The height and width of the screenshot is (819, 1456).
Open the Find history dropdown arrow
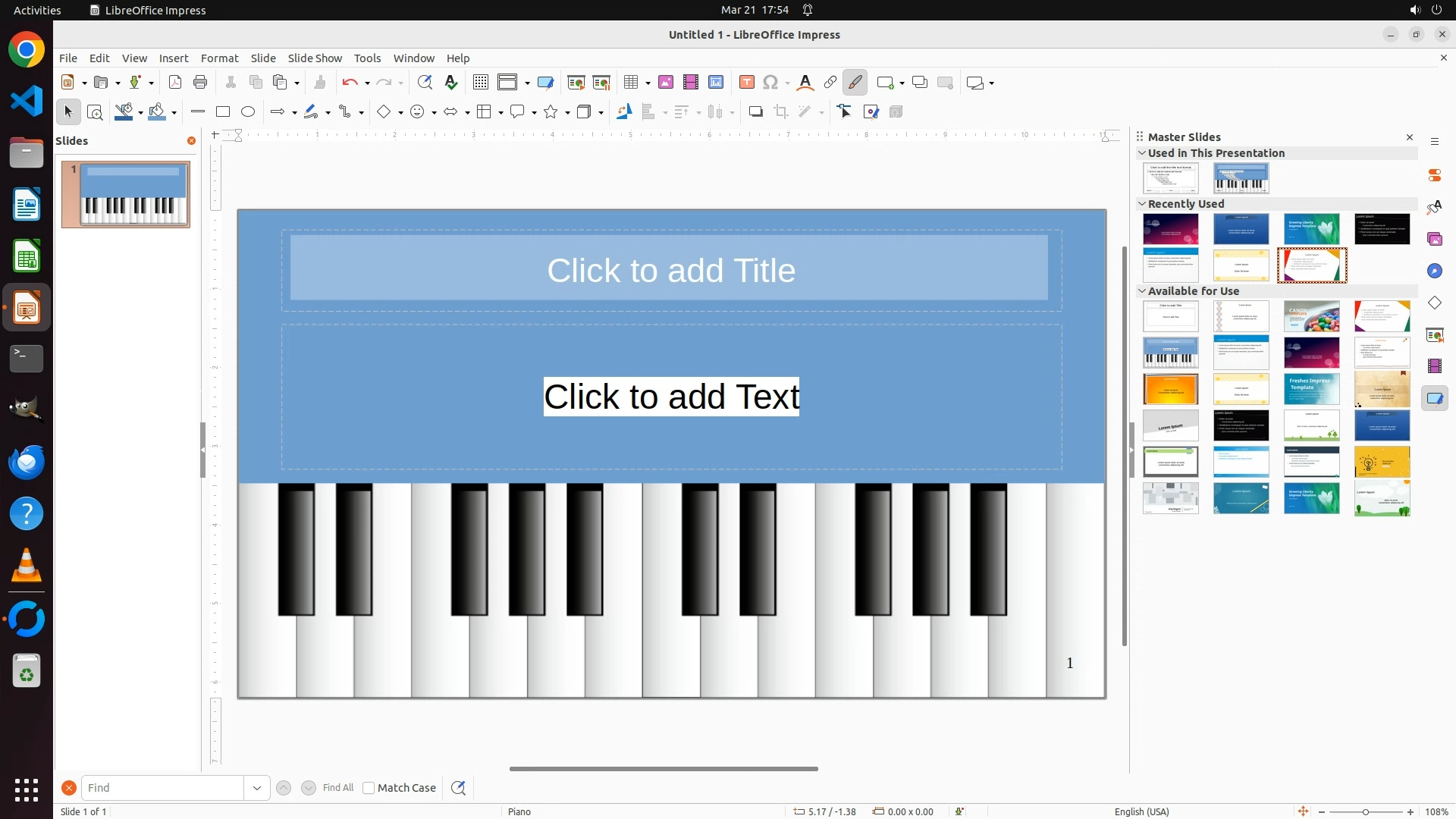point(257,788)
